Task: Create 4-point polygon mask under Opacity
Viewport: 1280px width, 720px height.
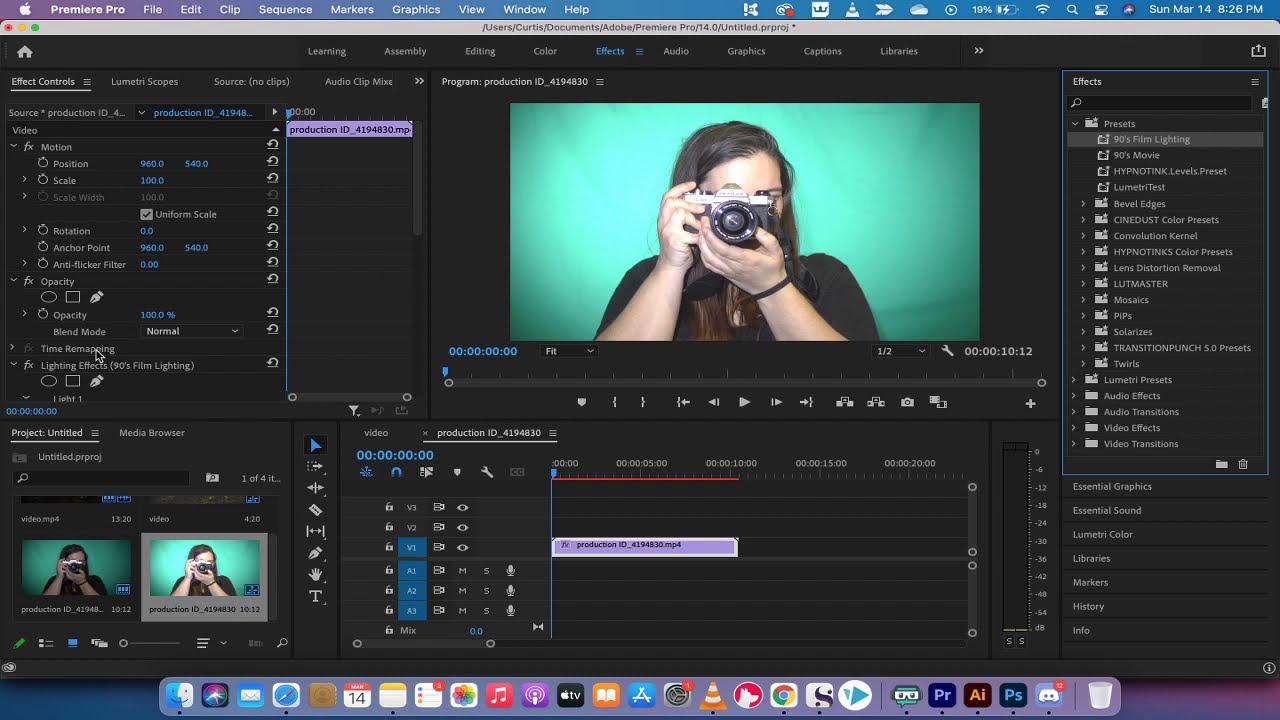Action: pos(73,297)
